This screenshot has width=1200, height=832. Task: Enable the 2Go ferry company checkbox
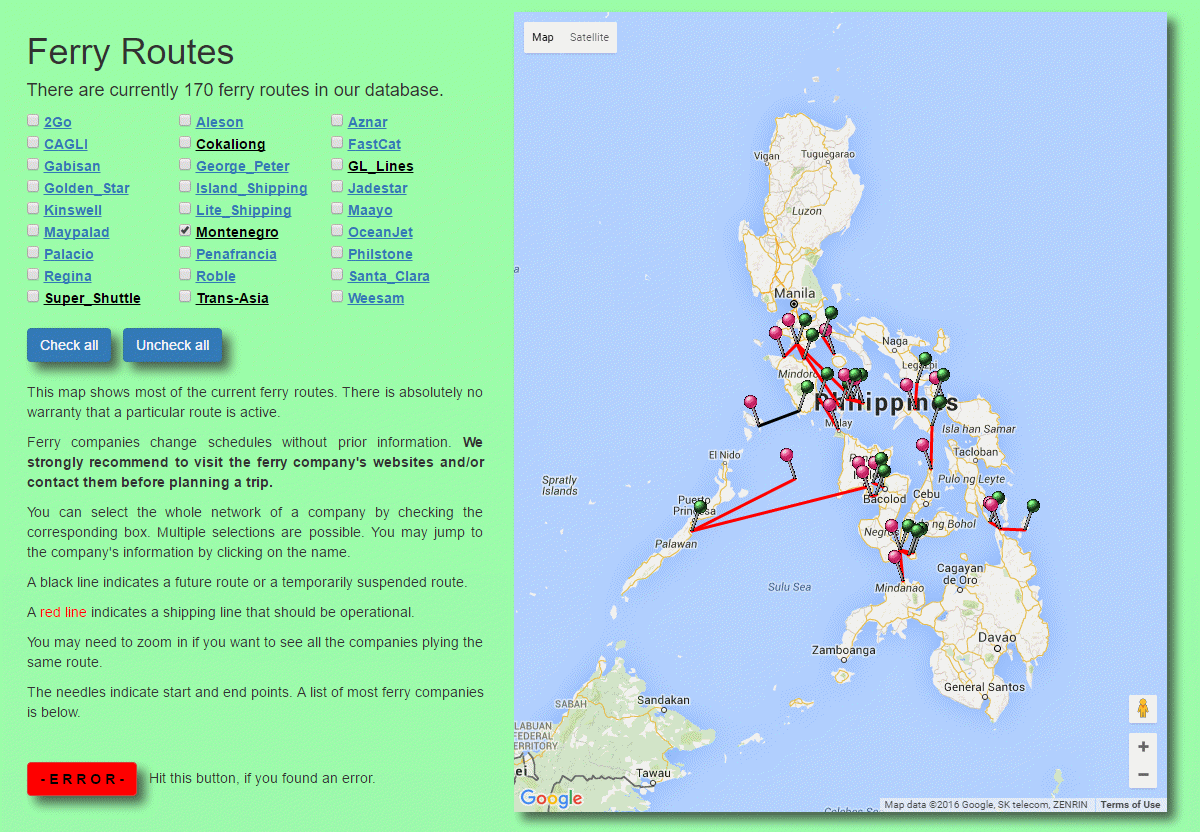34,120
